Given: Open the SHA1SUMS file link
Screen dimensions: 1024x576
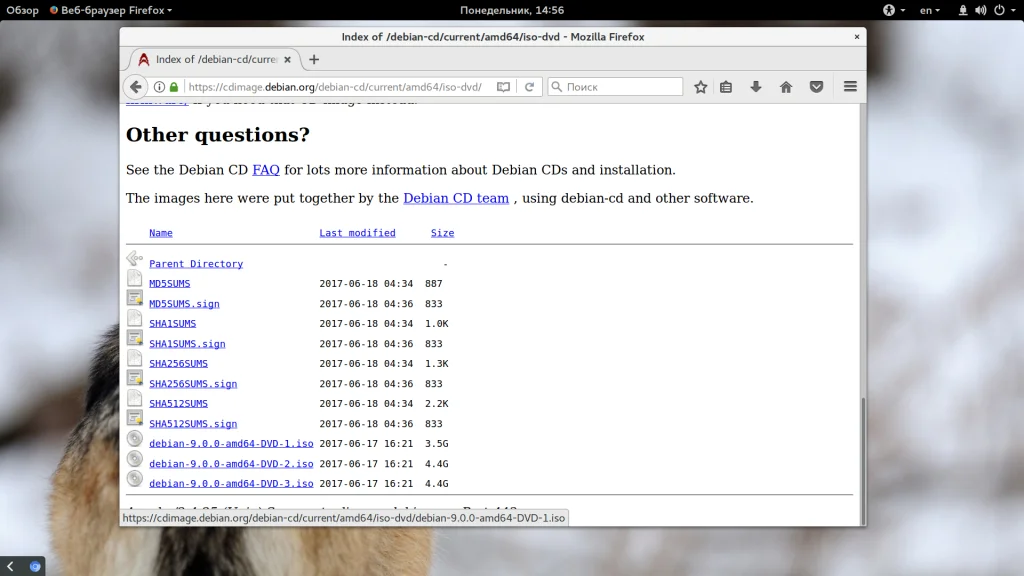Looking at the screenshot, I should coord(172,323).
